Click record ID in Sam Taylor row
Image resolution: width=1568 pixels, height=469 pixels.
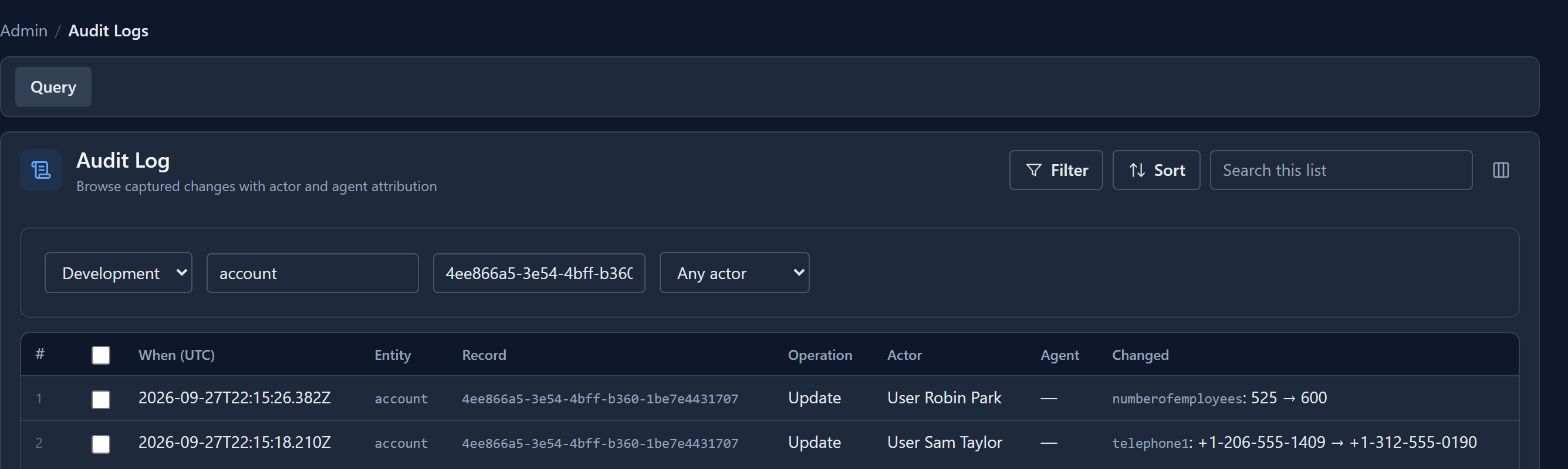[600, 443]
